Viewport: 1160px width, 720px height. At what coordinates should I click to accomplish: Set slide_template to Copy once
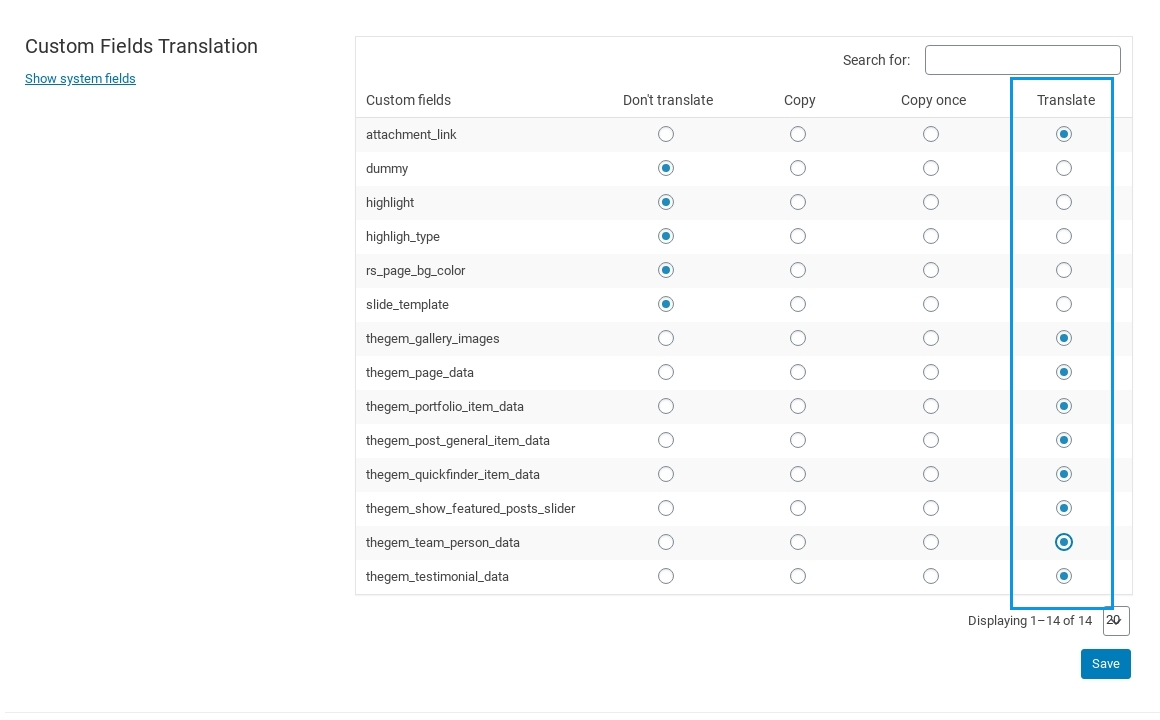click(931, 304)
